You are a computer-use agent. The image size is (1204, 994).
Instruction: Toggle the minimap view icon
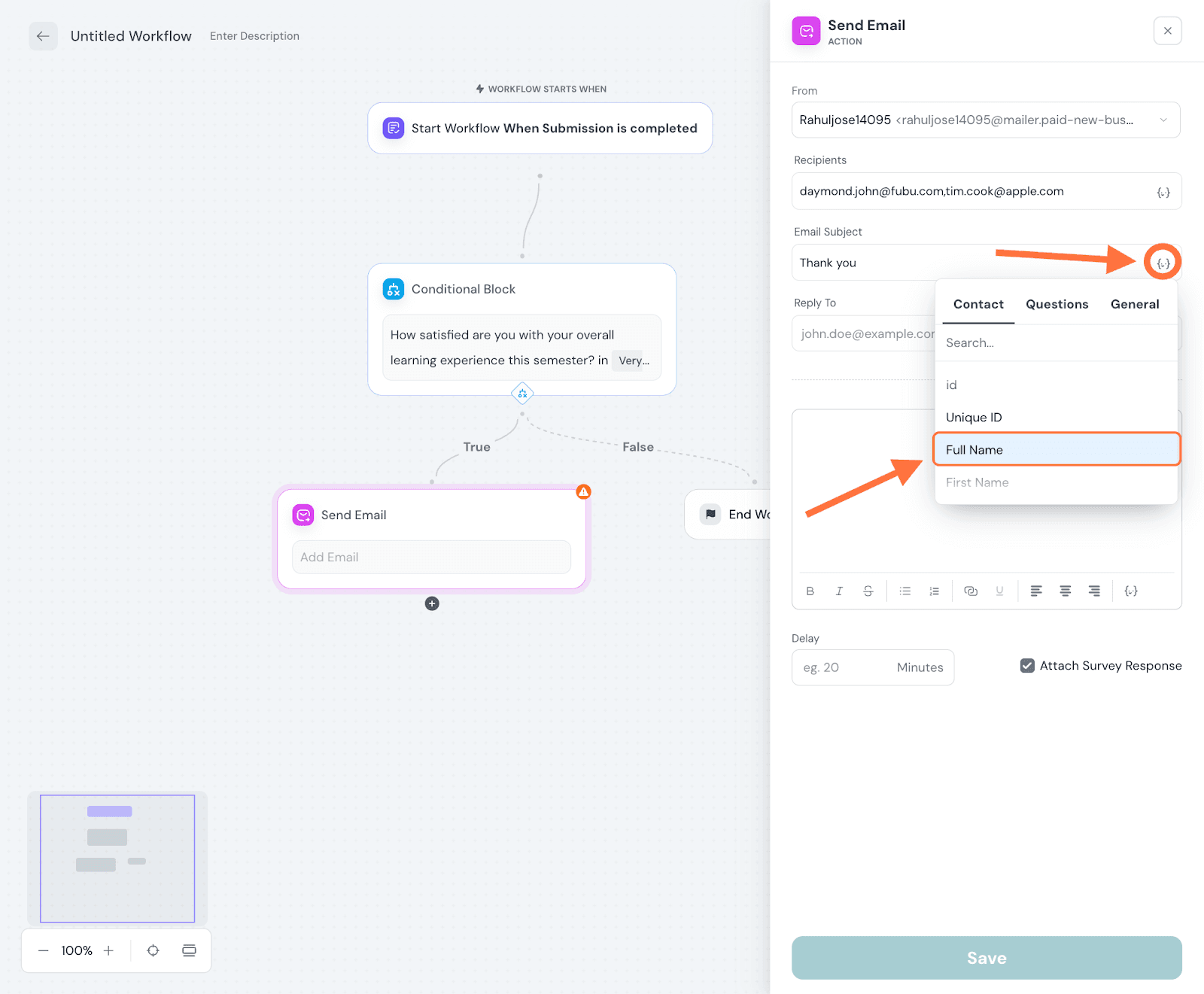pos(189,950)
